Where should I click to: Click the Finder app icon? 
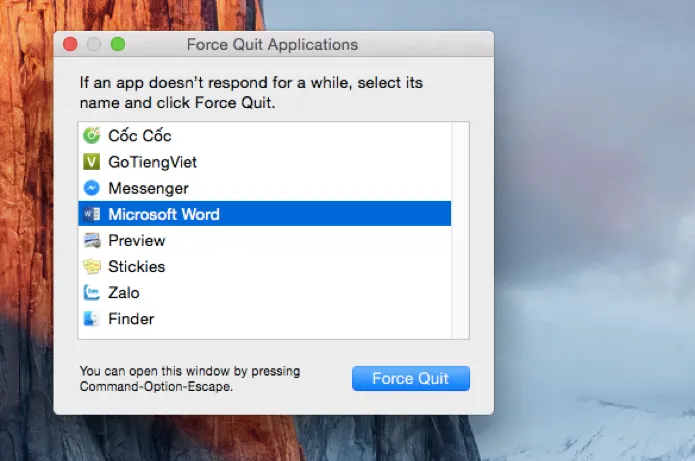pos(92,319)
